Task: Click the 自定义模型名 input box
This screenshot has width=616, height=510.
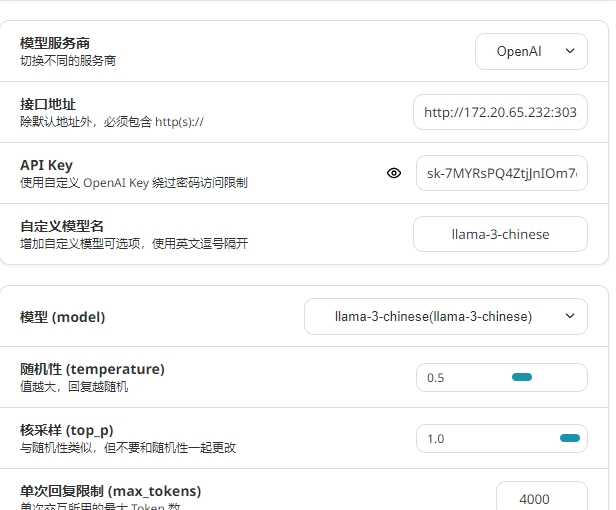Action: (x=500, y=234)
